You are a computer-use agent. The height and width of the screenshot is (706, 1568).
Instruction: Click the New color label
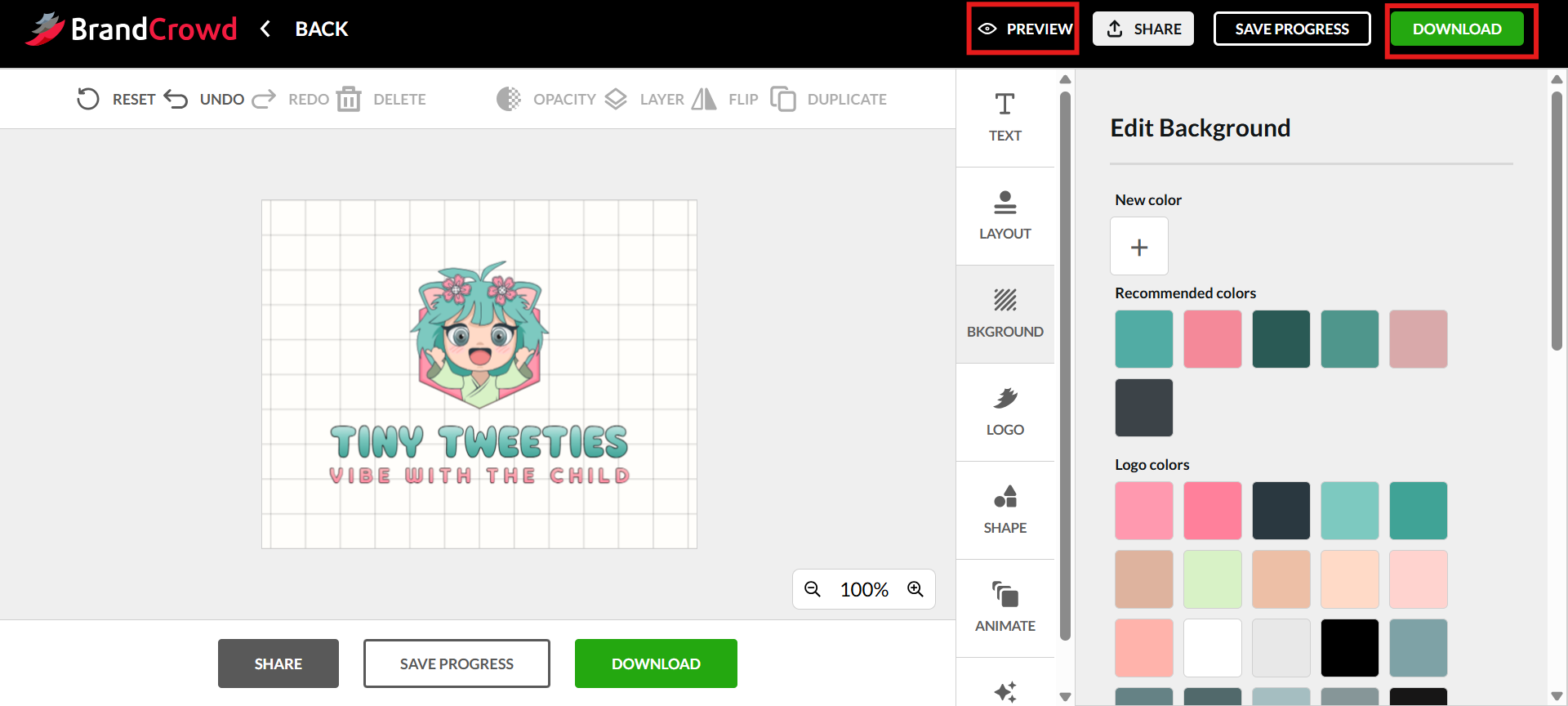pos(1148,200)
